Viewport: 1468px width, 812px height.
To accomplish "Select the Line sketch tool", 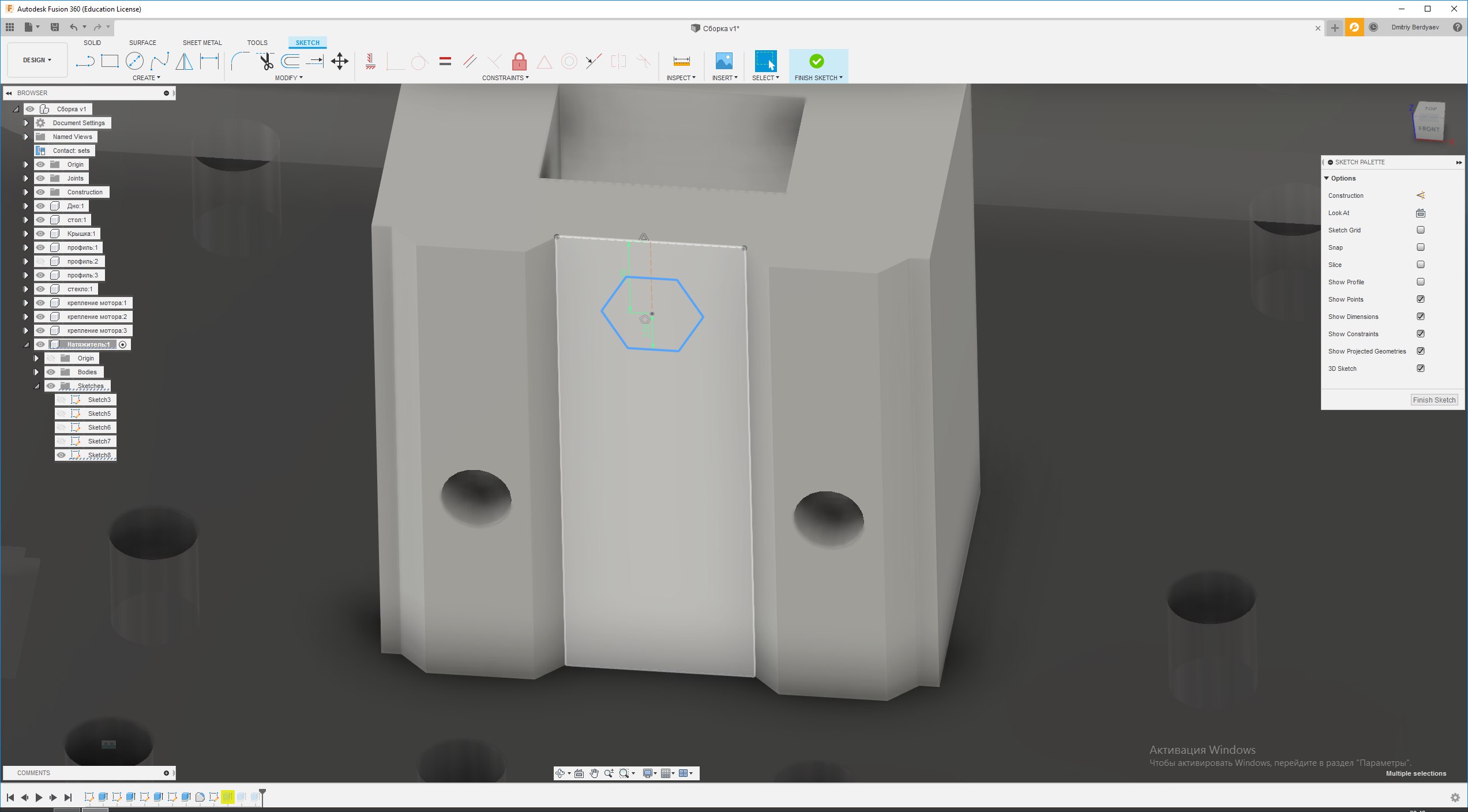I will click(x=85, y=61).
